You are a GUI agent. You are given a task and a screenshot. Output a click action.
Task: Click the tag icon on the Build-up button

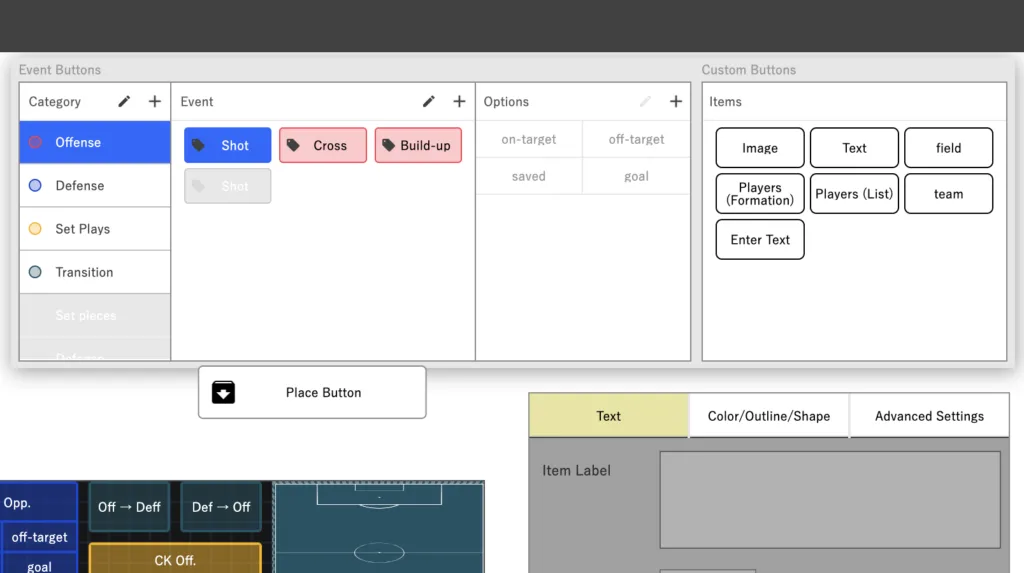click(x=389, y=145)
